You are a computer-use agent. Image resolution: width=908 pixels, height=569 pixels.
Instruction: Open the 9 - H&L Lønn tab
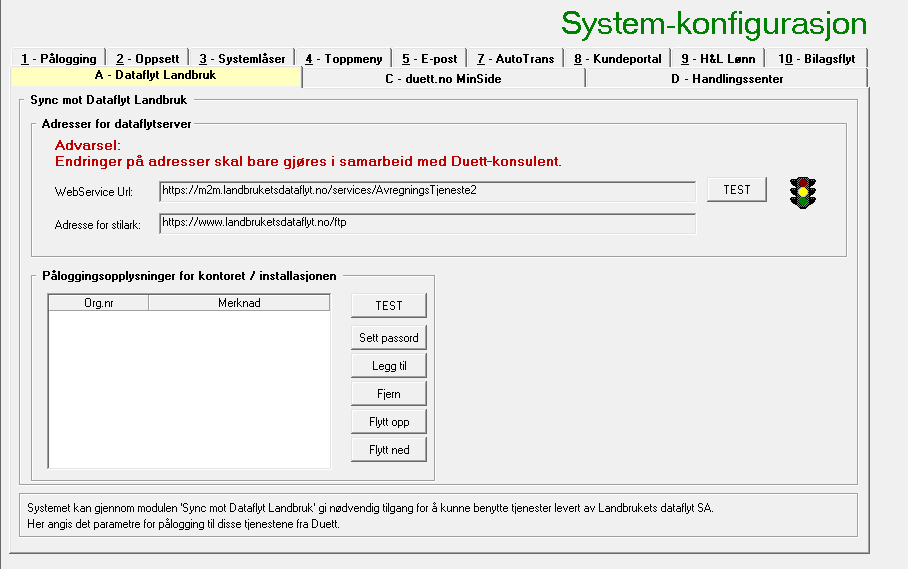718,58
